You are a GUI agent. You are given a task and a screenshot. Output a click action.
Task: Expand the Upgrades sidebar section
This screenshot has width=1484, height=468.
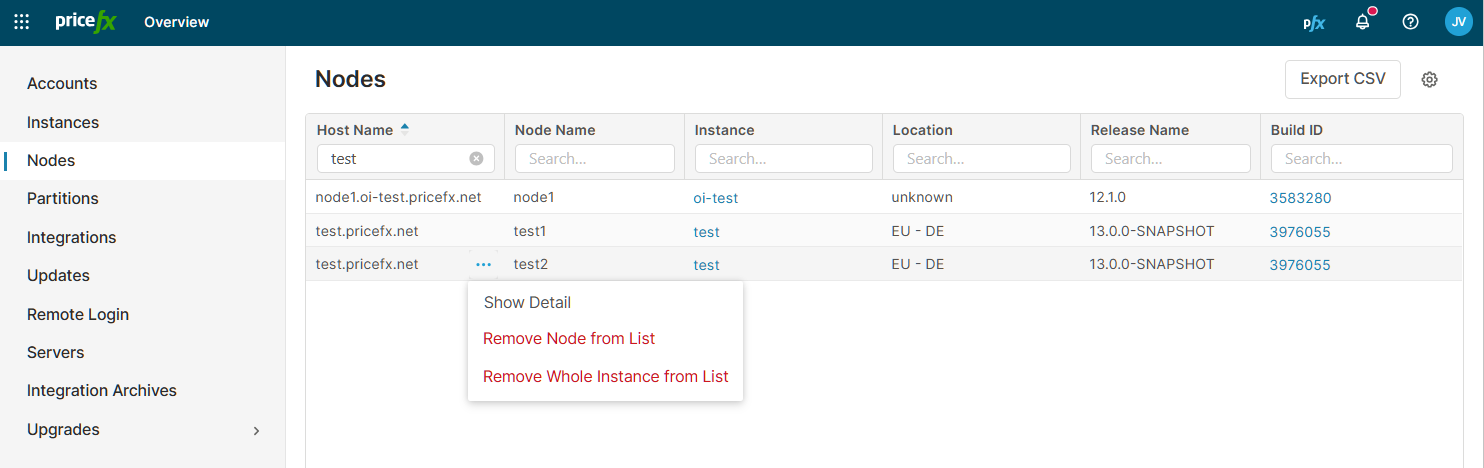[x=256, y=431]
